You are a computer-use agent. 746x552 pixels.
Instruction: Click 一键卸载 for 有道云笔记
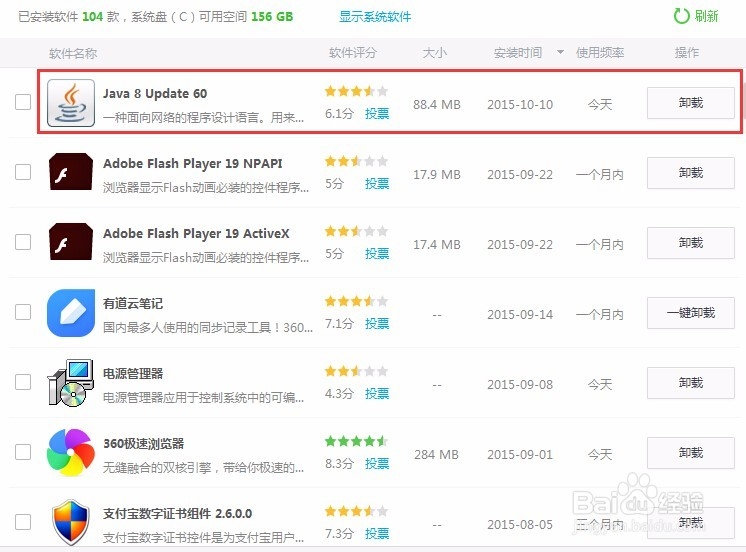pos(690,313)
